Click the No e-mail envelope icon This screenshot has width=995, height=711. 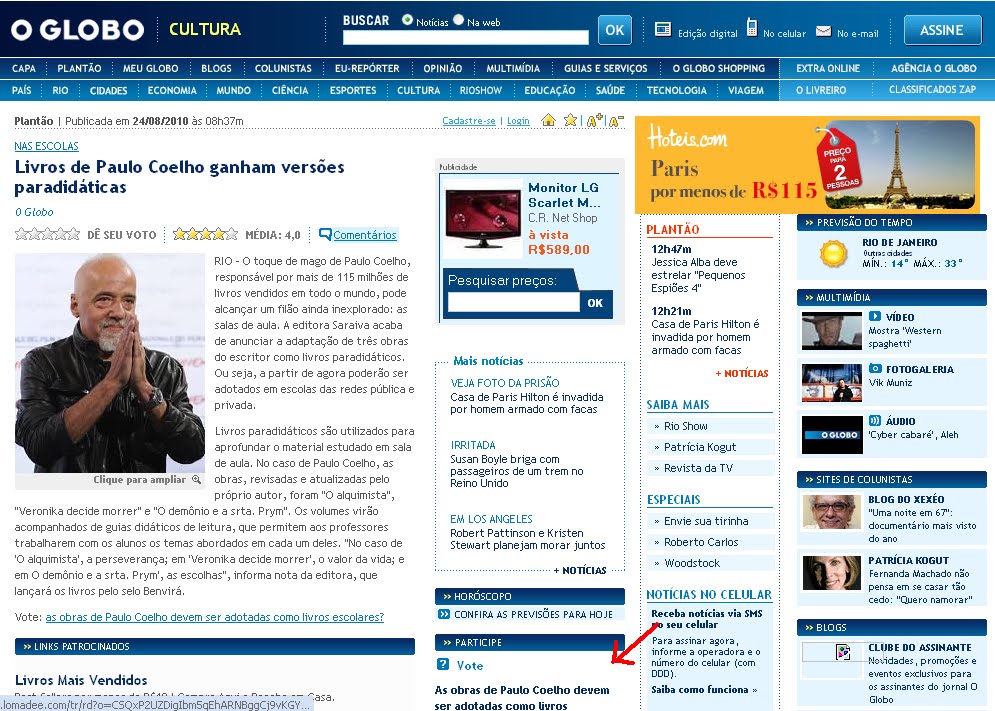click(x=823, y=31)
